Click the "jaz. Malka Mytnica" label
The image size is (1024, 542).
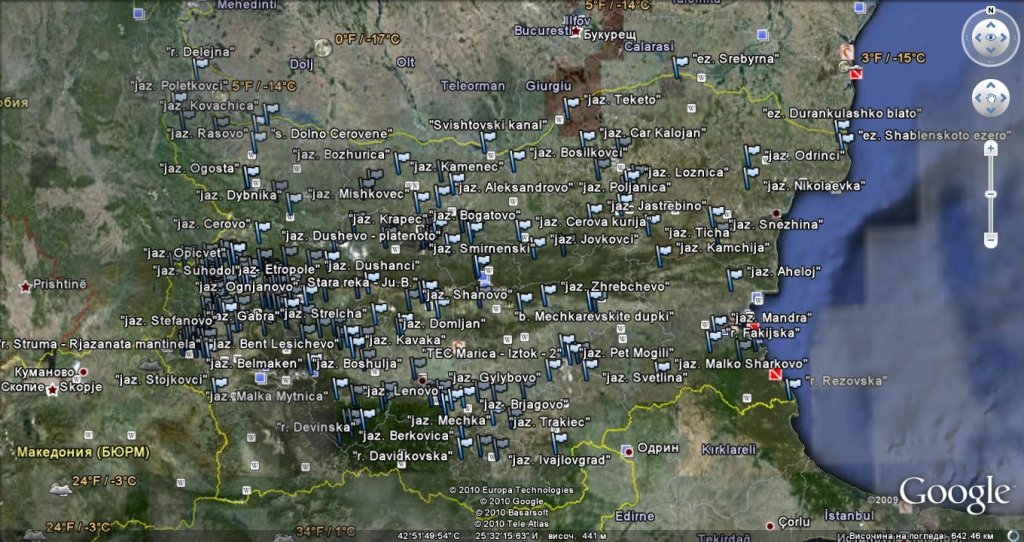pos(266,396)
